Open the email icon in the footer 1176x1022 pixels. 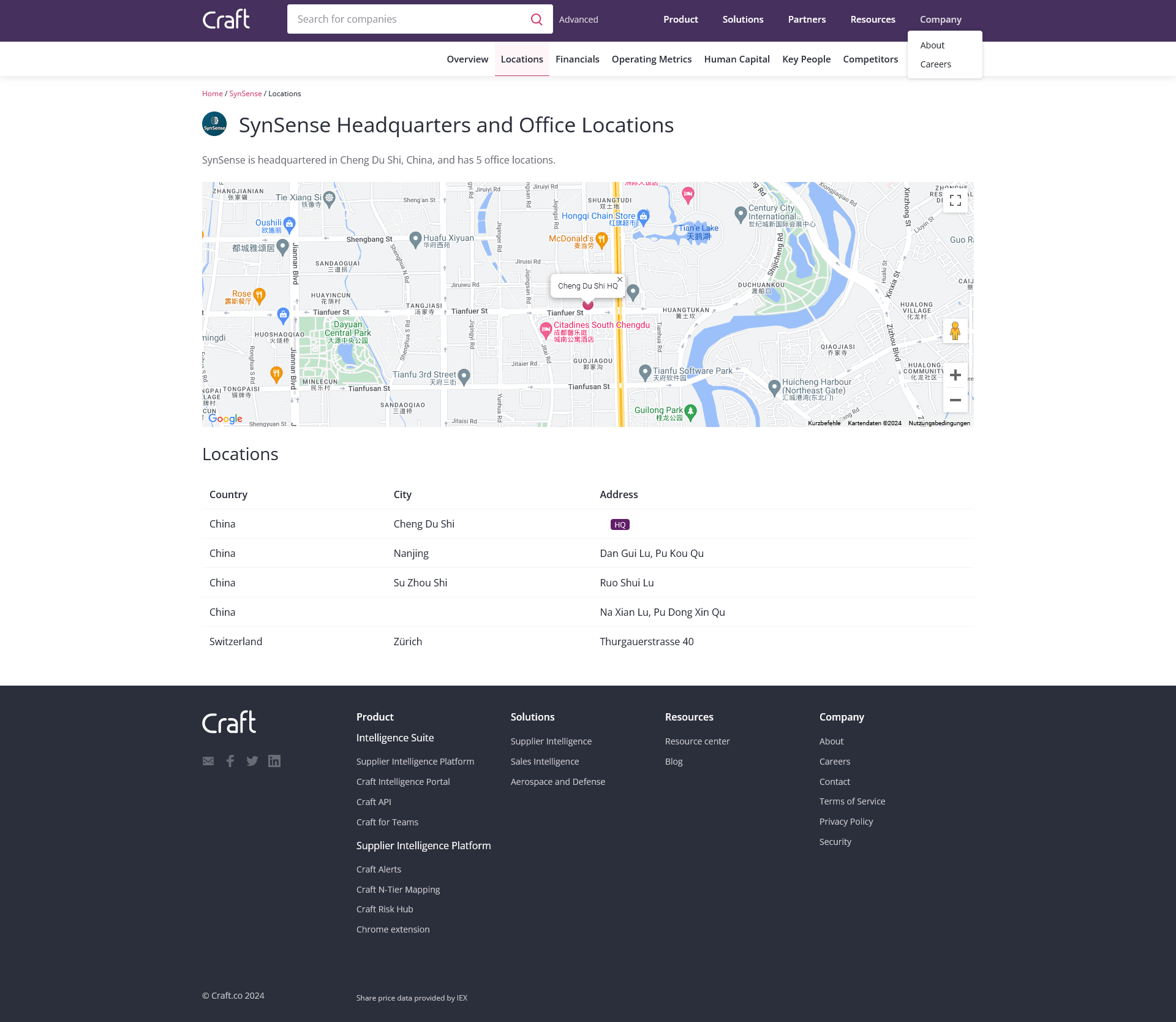(208, 761)
